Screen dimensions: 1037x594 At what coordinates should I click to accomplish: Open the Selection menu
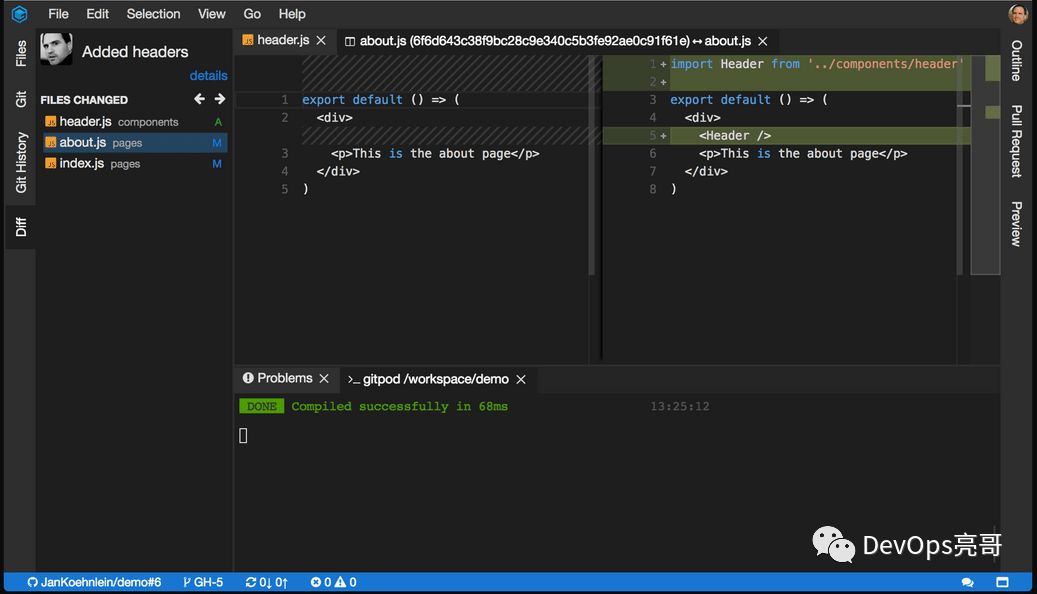pos(153,14)
